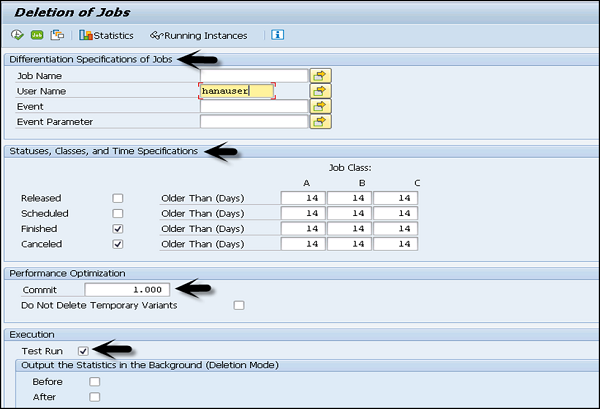Click Scheduled days field for class C
This screenshot has width=600, height=409.
(x=396, y=213)
